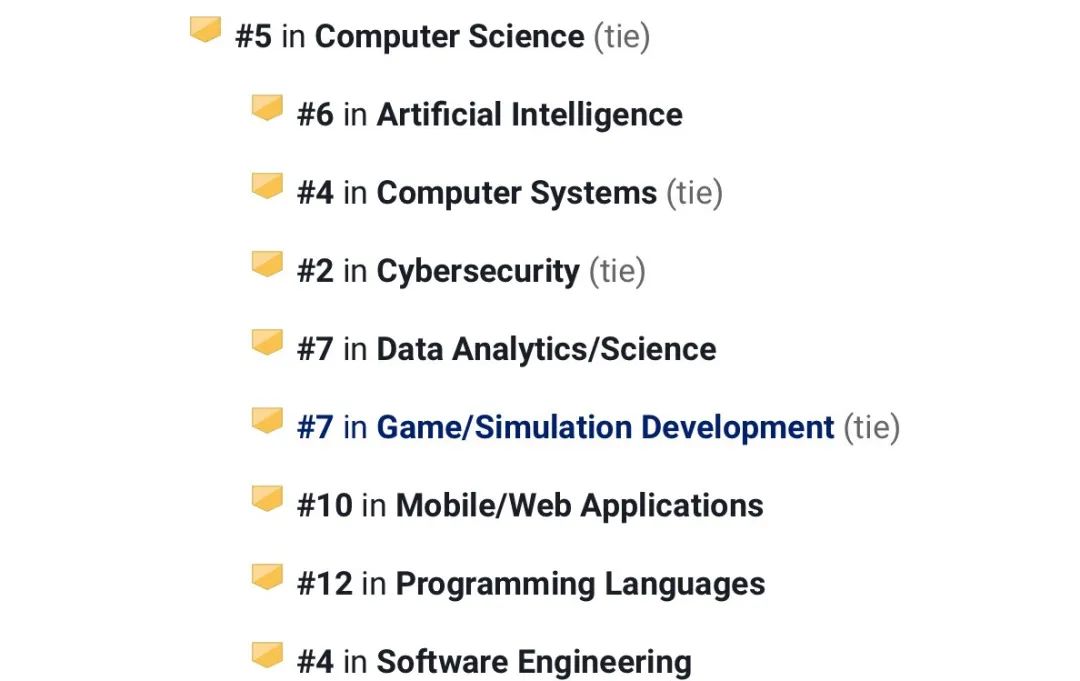Screen dimensions: 1080x681
Task: Click the badge icon beside Software Engineering
Action: (x=267, y=655)
